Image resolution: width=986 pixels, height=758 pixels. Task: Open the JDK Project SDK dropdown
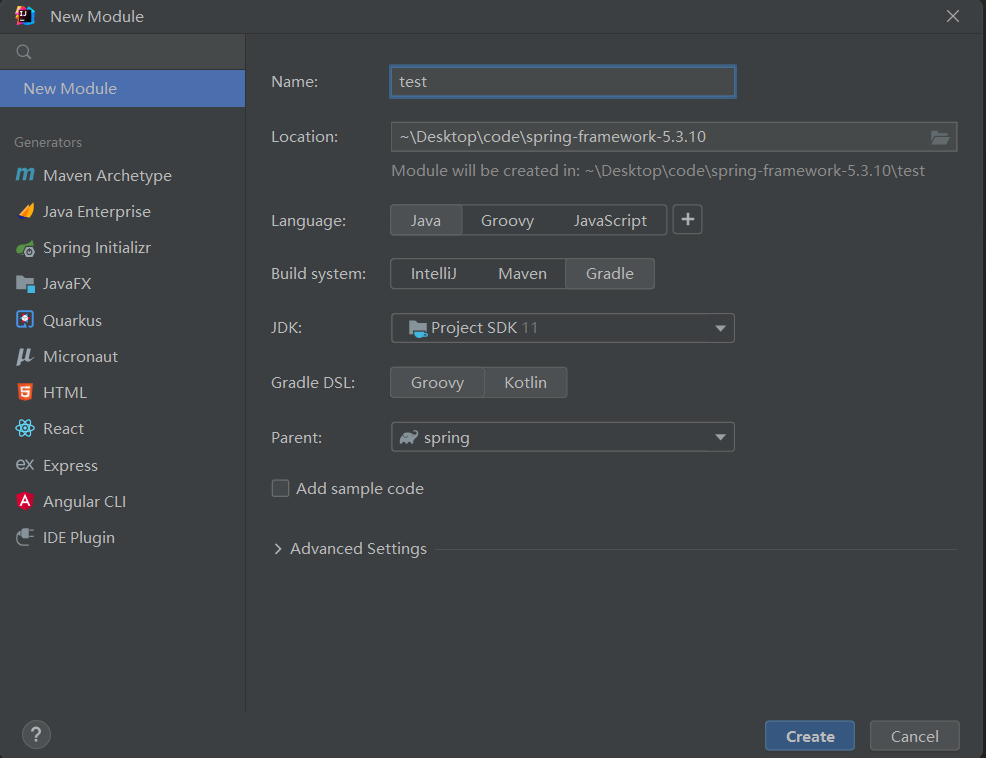point(562,328)
